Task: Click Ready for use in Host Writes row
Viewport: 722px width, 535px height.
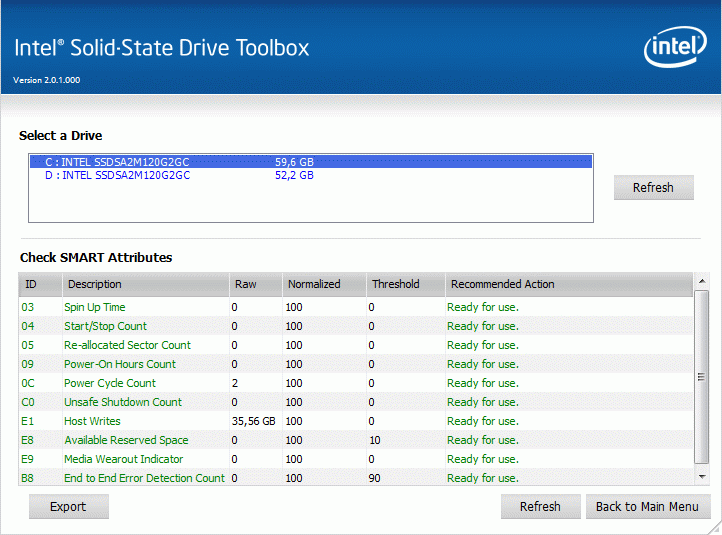Action: [483, 421]
